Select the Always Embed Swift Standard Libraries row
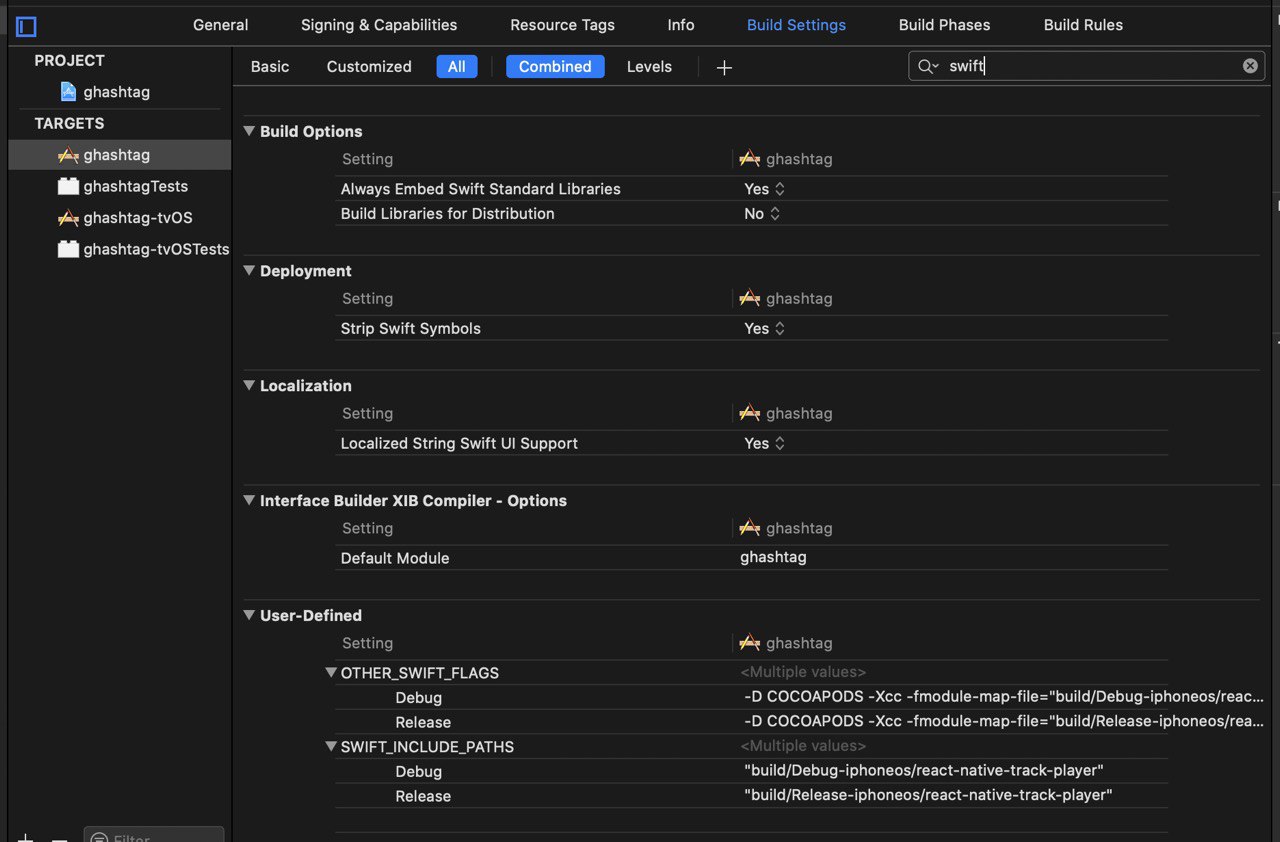 751,189
